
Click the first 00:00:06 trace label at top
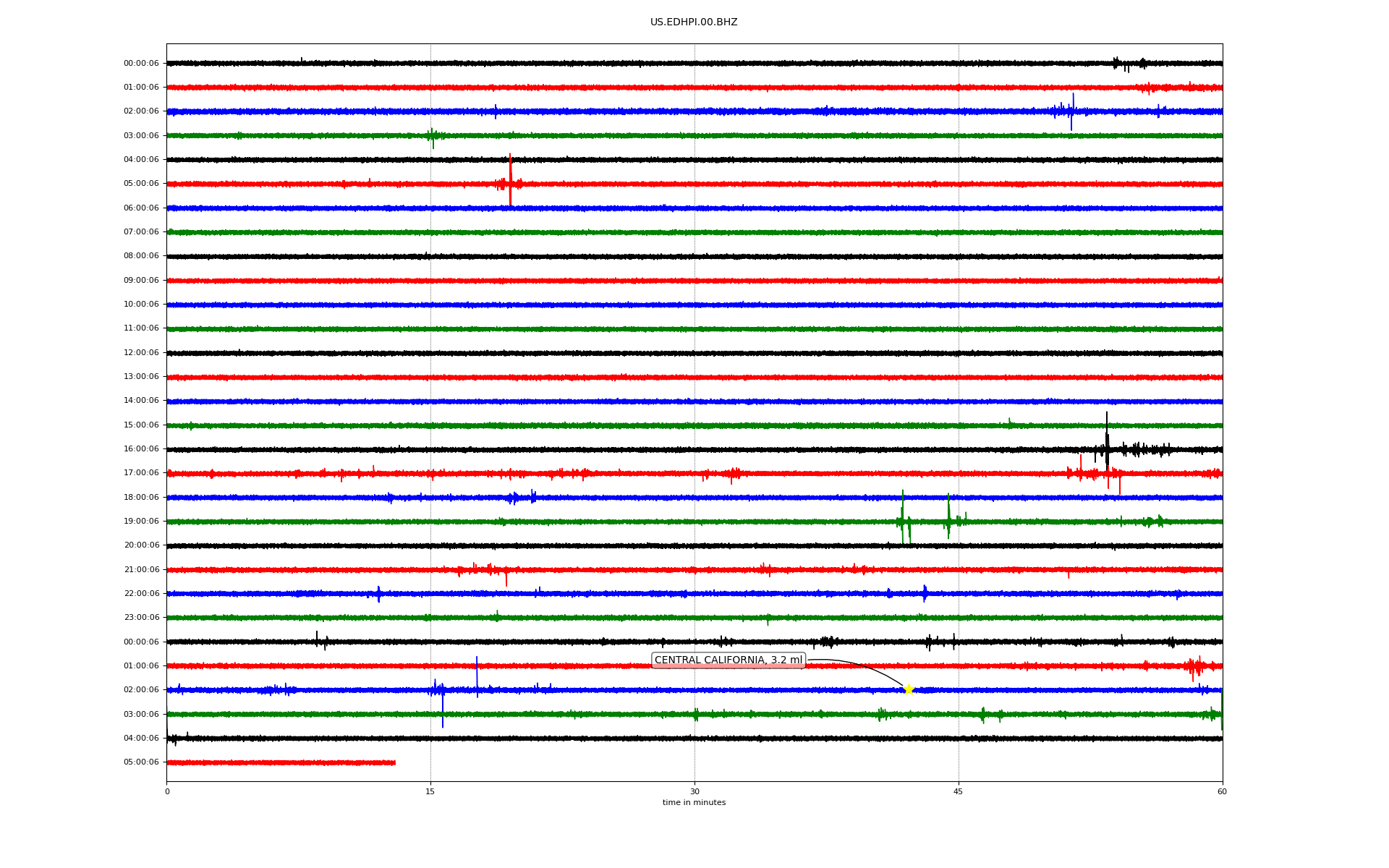pos(141,64)
